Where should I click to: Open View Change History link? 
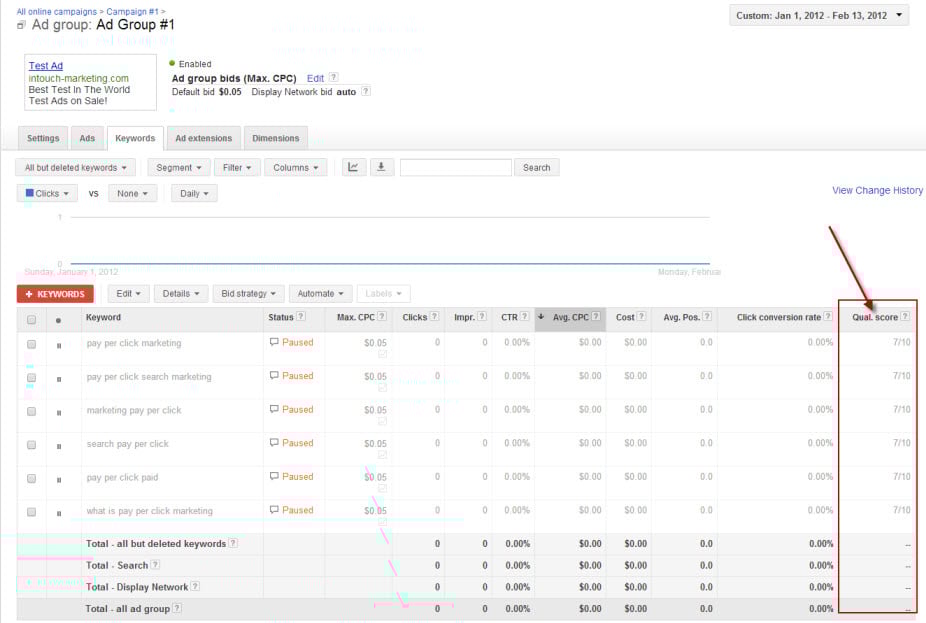pyautogui.click(x=877, y=190)
